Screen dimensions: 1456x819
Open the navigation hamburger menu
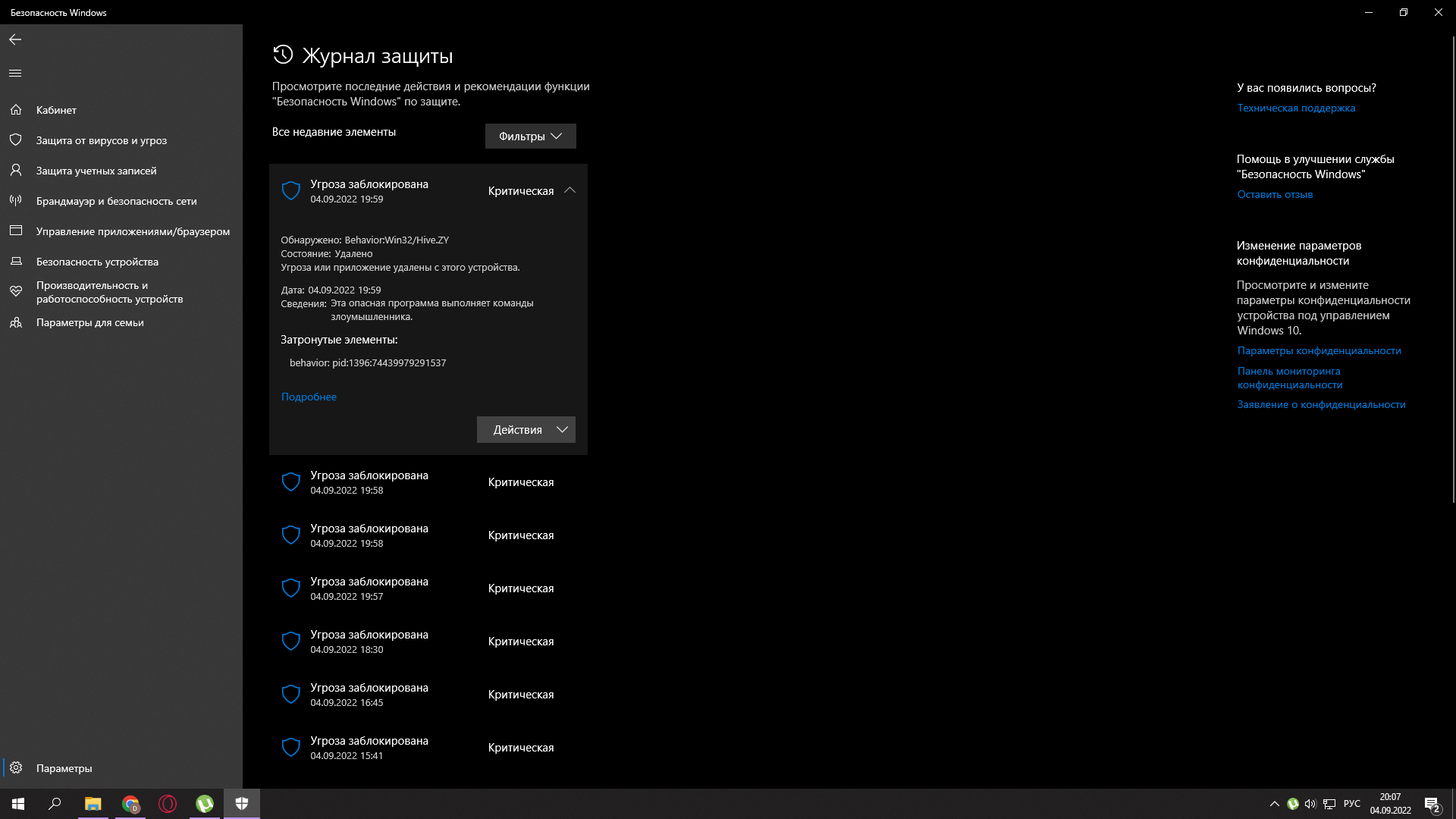tap(14, 73)
